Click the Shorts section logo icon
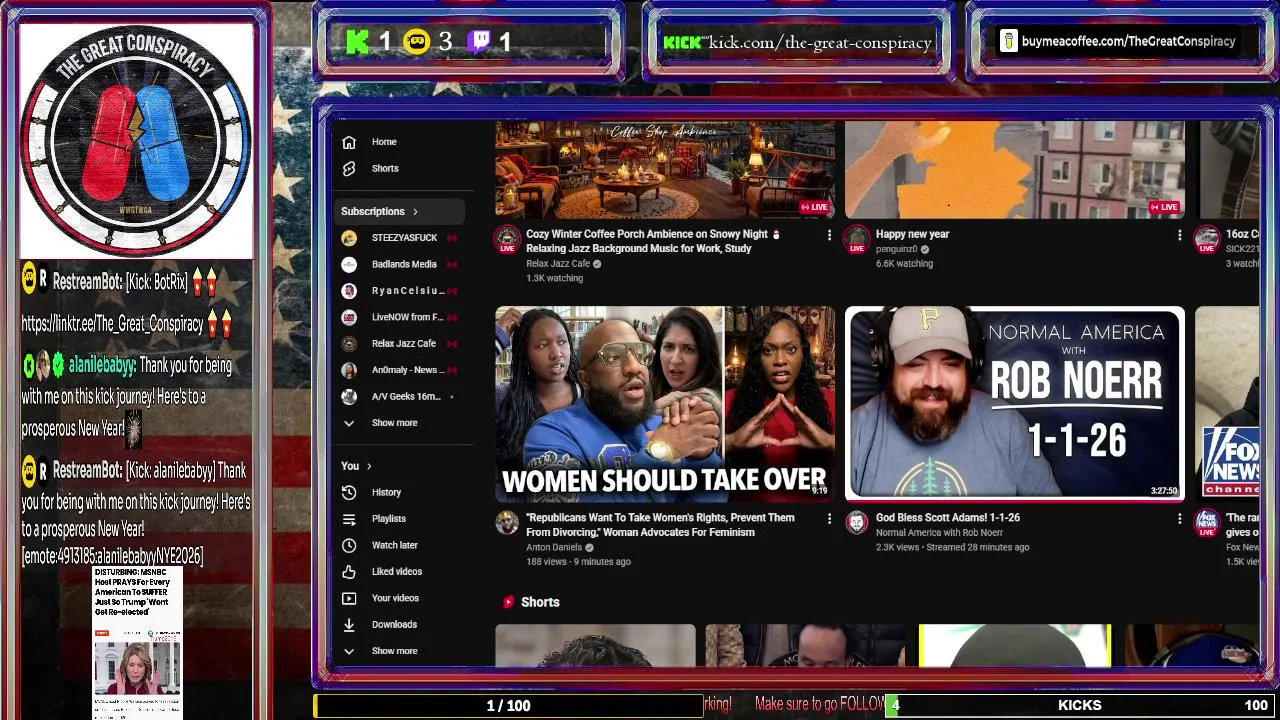The width and height of the screenshot is (1280, 720). point(508,602)
